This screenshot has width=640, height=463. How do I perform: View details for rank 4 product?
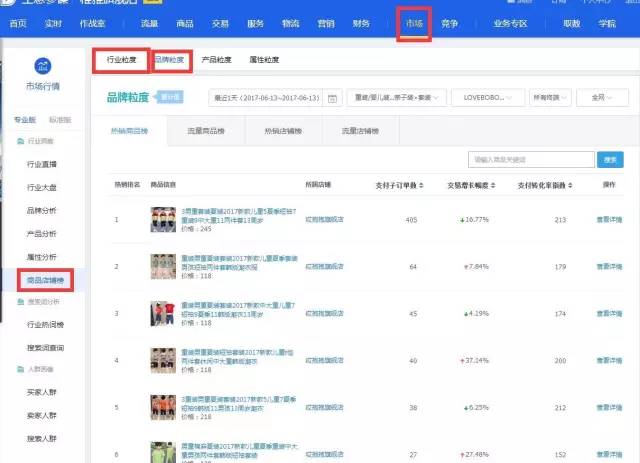[x=609, y=361]
